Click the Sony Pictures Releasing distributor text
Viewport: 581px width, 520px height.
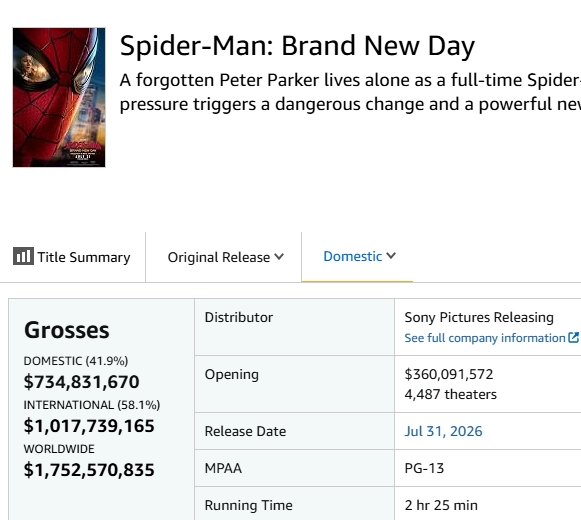click(x=479, y=317)
